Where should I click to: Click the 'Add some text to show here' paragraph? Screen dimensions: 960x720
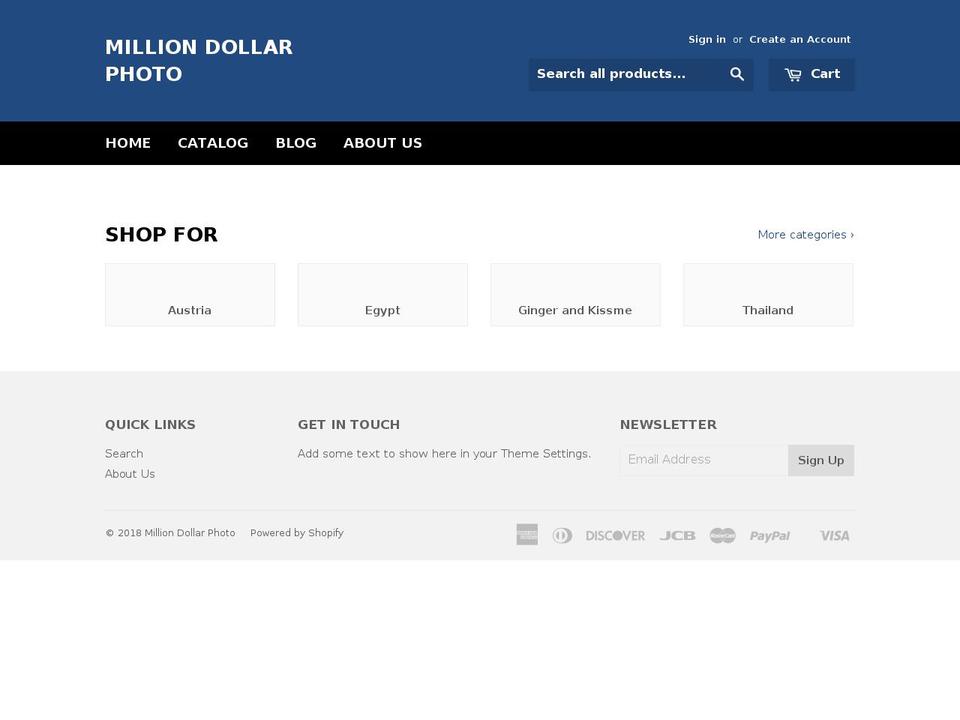(x=444, y=454)
